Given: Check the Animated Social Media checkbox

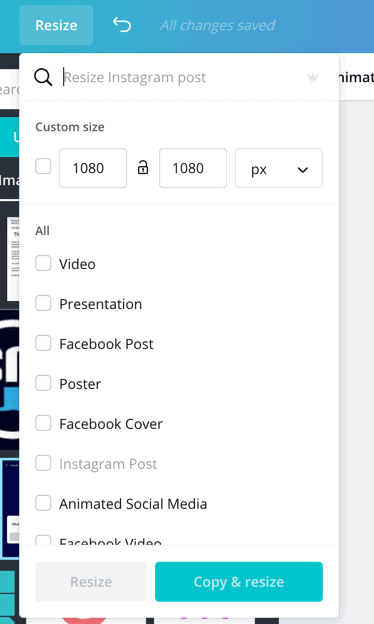Looking at the screenshot, I should [x=43, y=503].
